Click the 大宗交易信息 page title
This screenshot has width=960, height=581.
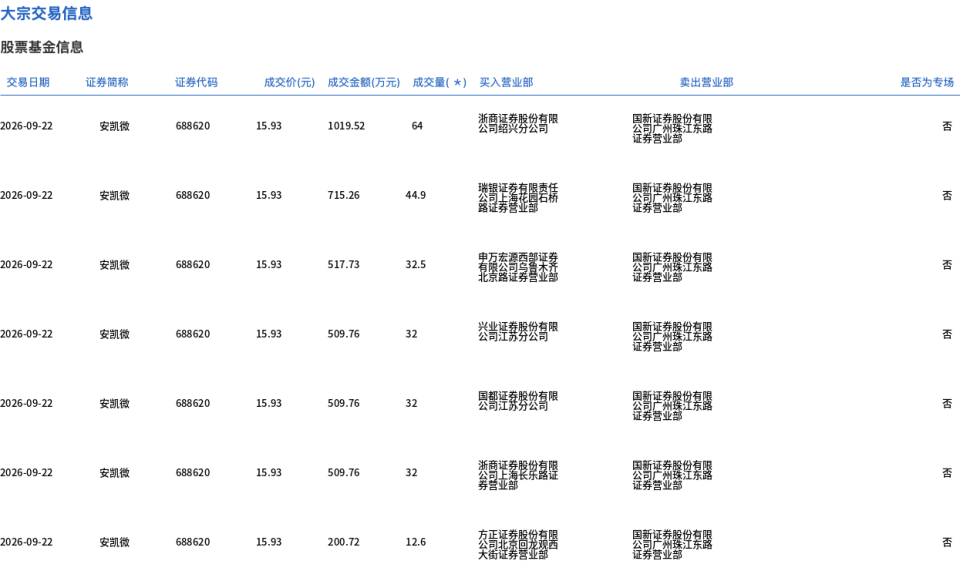pos(47,13)
